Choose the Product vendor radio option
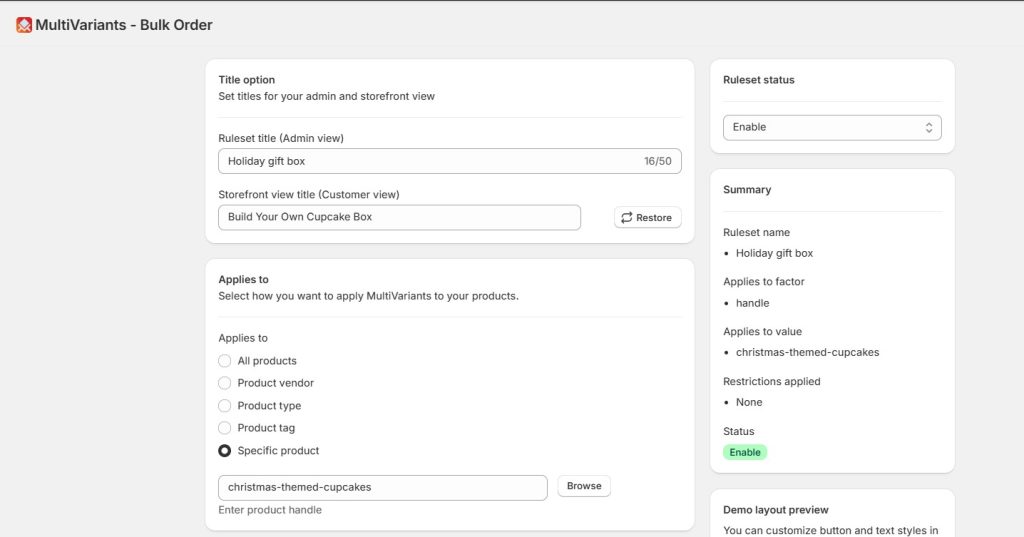Viewport: 1024px width, 537px height. 225,383
